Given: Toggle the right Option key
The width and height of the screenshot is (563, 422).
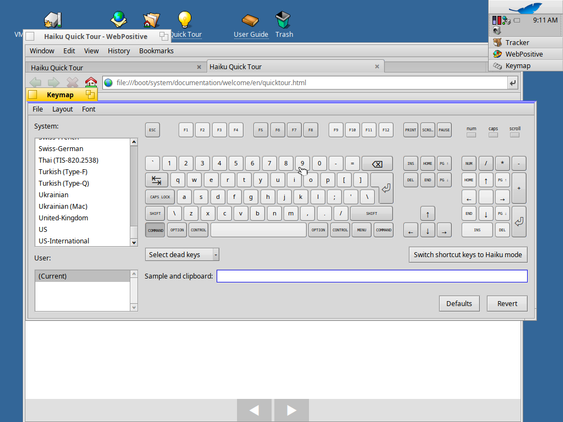Looking at the screenshot, I should pyautogui.click(x=318, y=230).
